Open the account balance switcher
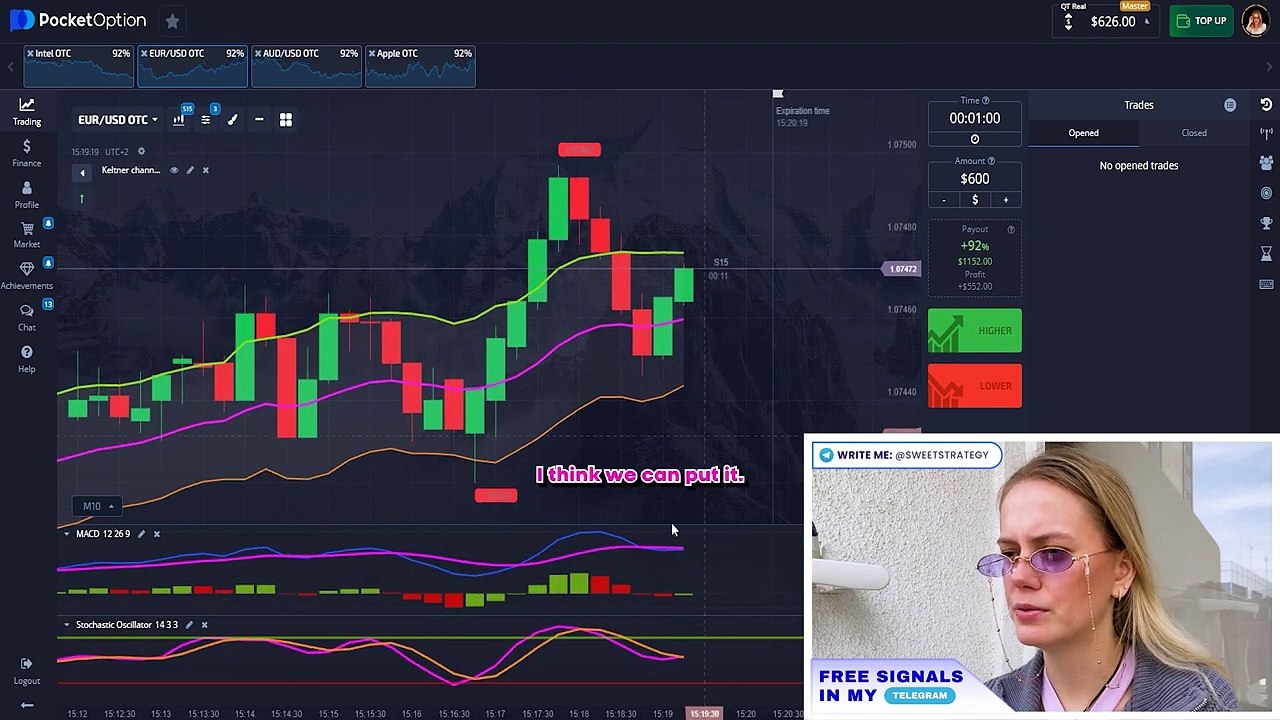The width and height of the screenshot is (1280, 720). [x=1107, y=20]
